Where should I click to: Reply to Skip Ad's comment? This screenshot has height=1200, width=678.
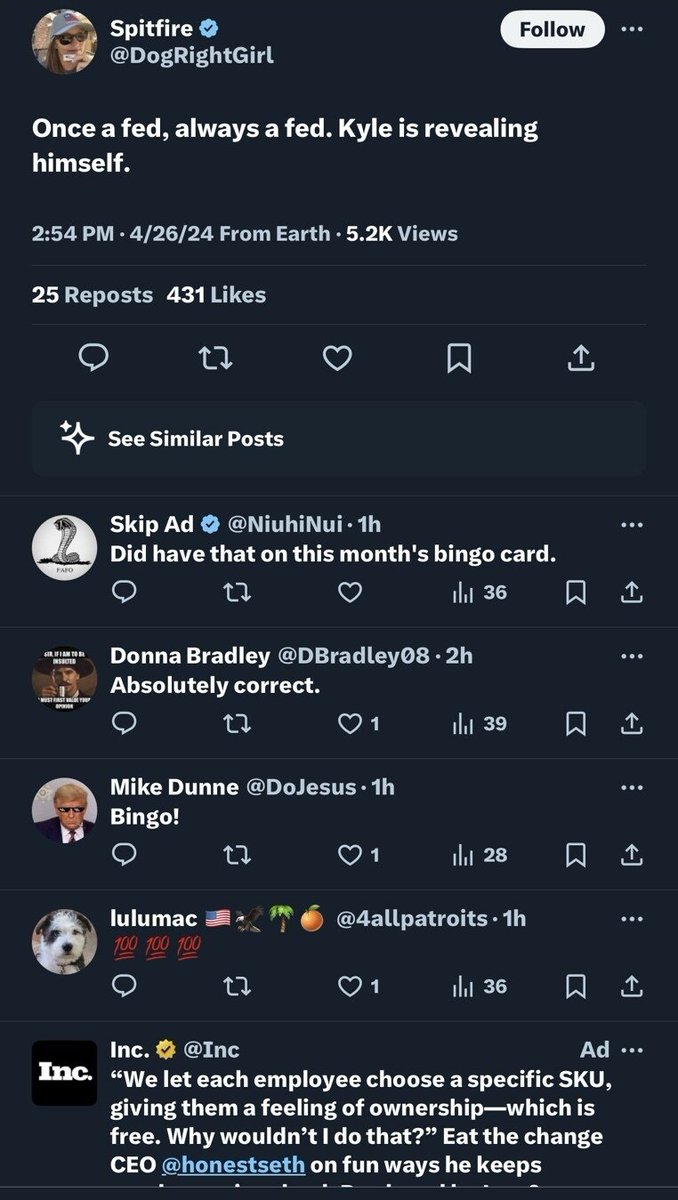pos(124,593)
